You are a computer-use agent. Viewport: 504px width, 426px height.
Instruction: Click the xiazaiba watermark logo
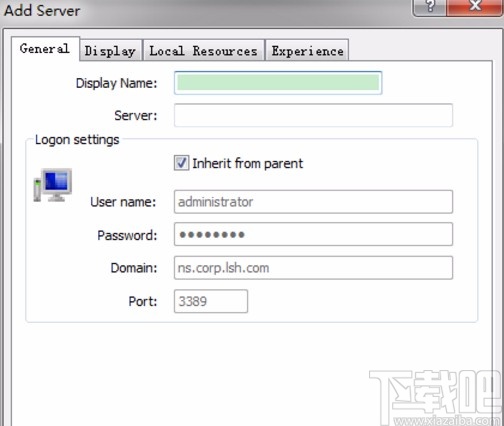436,398
